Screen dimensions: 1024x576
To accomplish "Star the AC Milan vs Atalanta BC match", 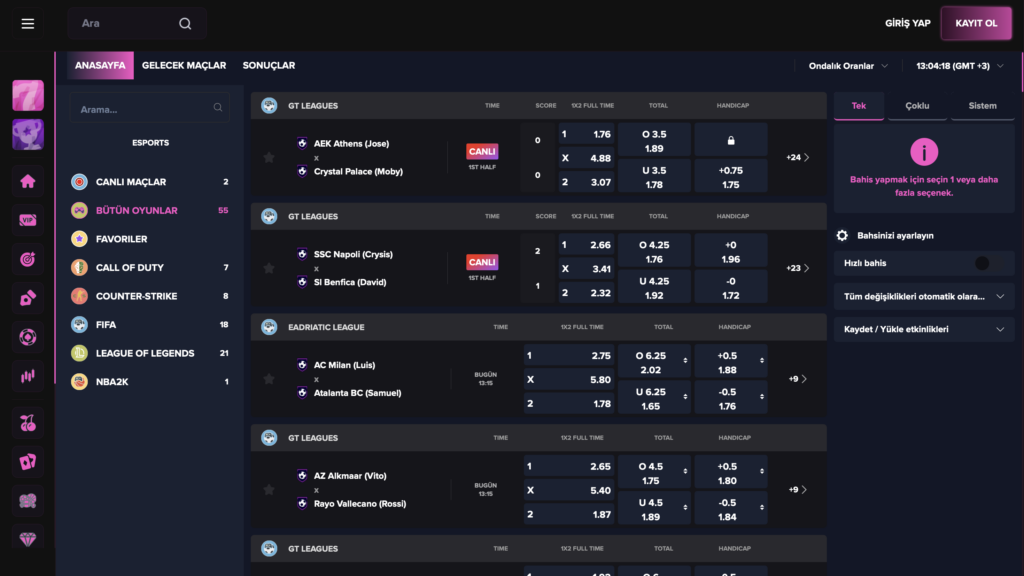I will [268, 379].
